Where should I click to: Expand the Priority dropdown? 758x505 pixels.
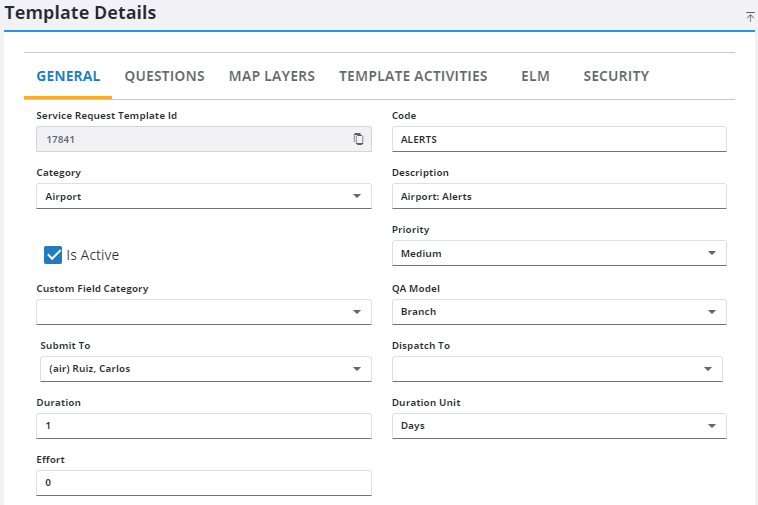[x=712, y=254]
